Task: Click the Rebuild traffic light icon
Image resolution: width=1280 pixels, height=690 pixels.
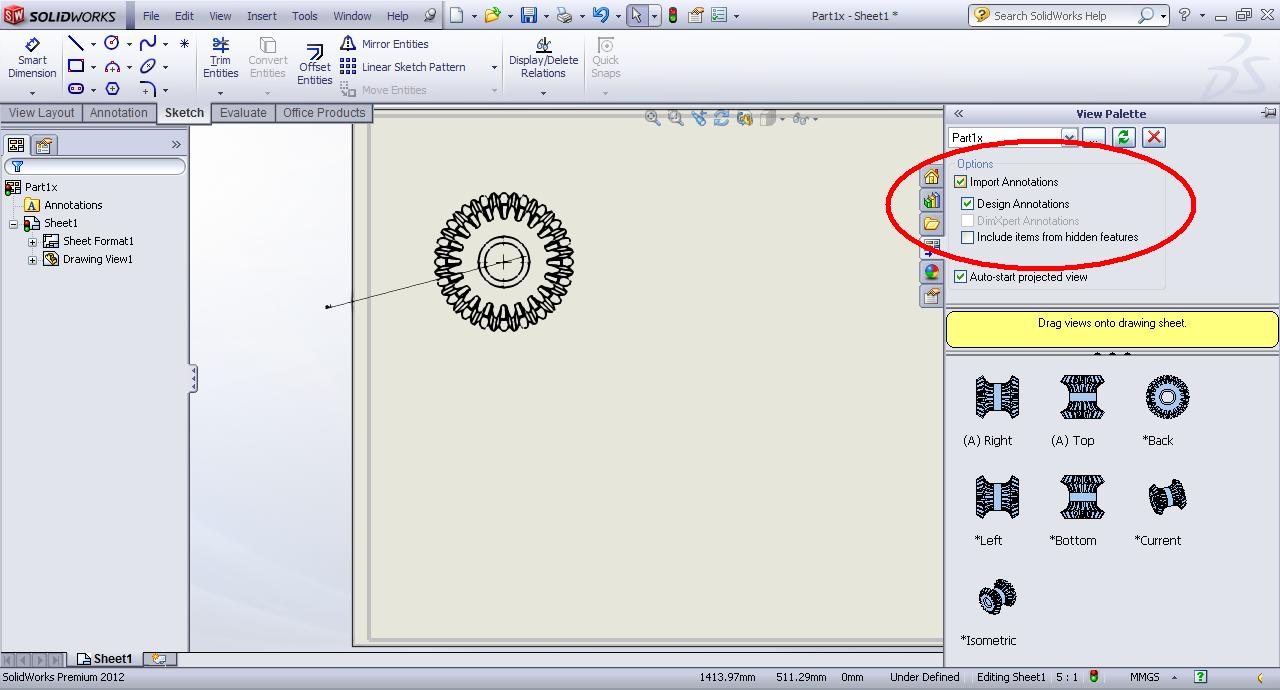Action: click(673, 15)
